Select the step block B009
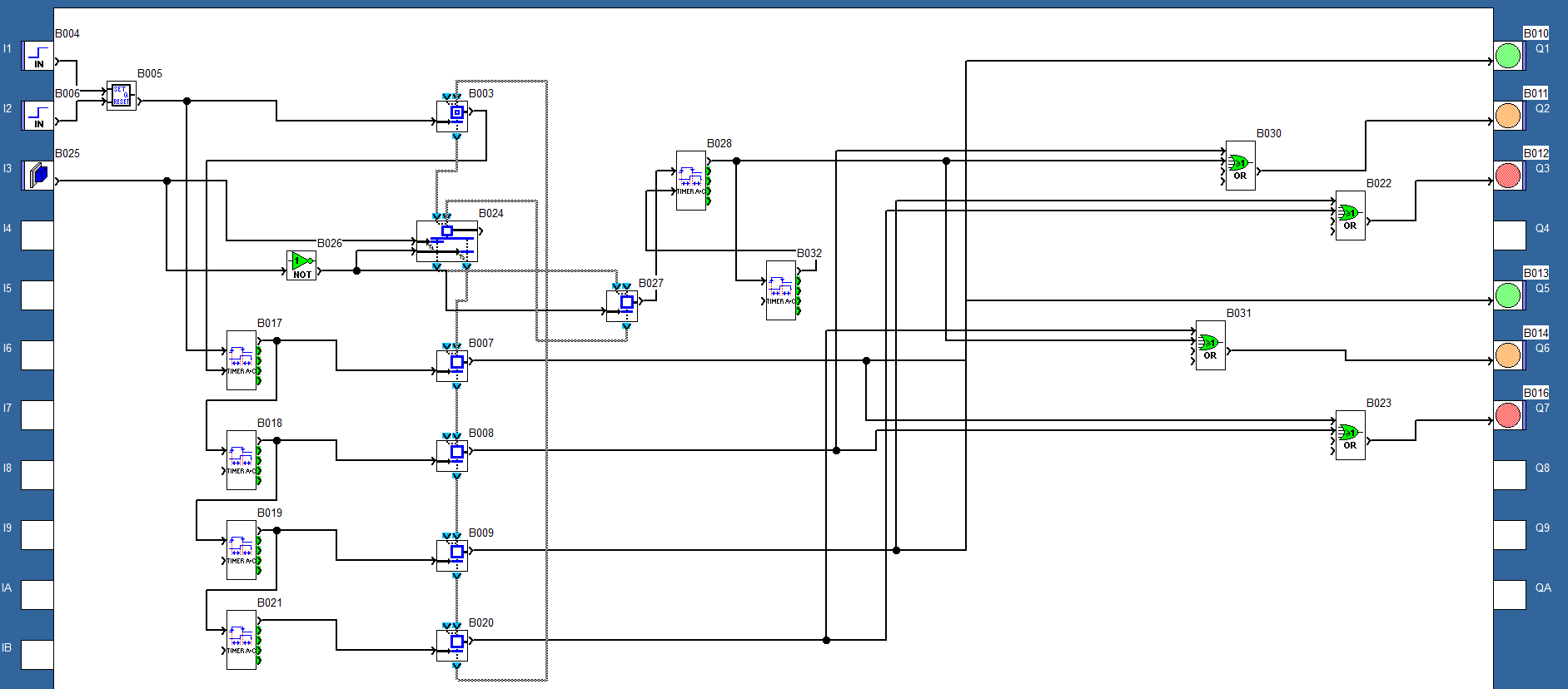This screenshot has height=689, width=1568. [x=452, y=555]
